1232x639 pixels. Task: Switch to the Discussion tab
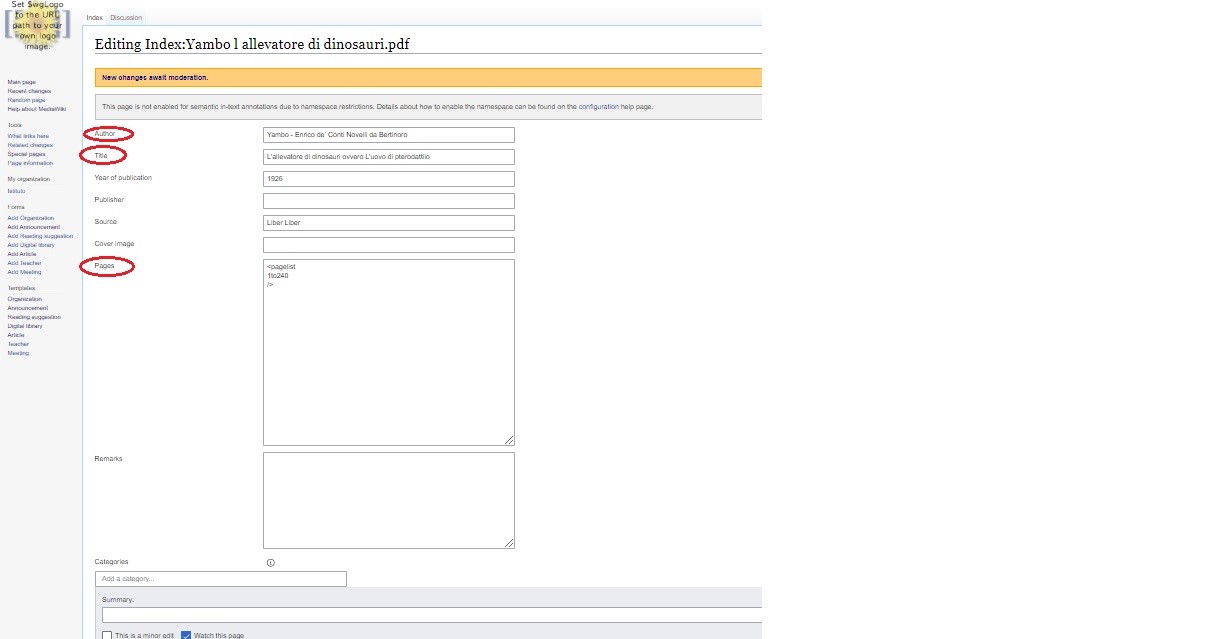[x=126, y=18]
